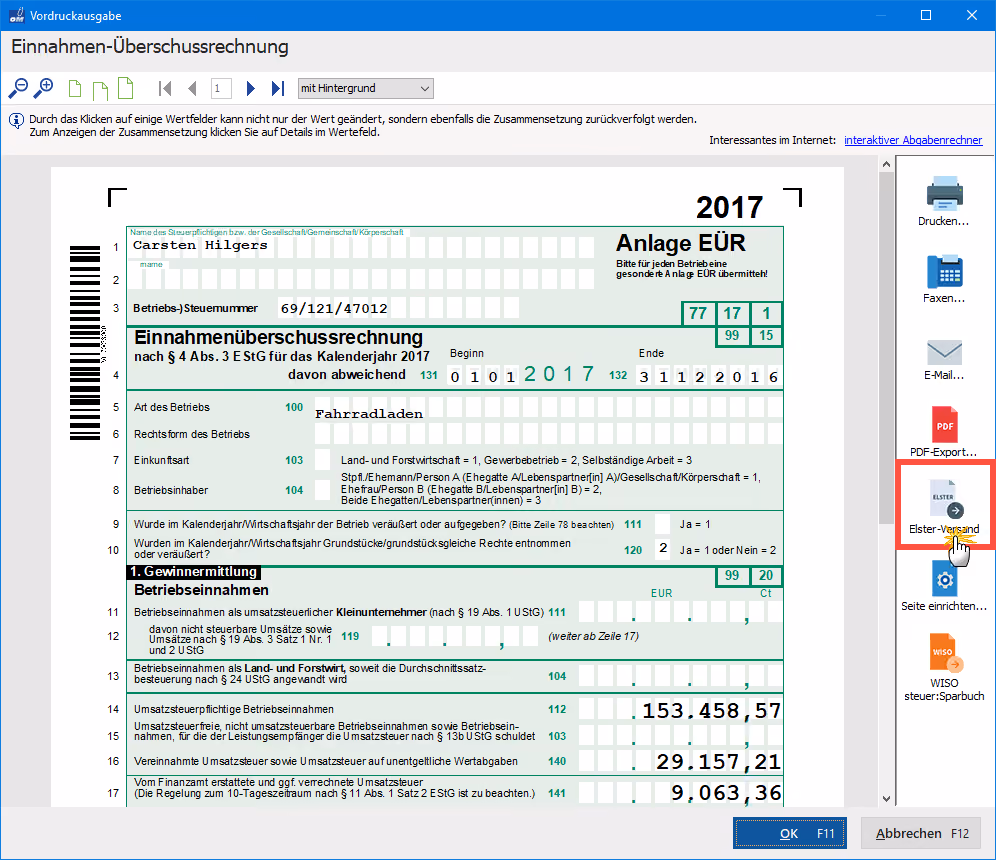Click the 'Anlage EÜR' form heading

680,243
